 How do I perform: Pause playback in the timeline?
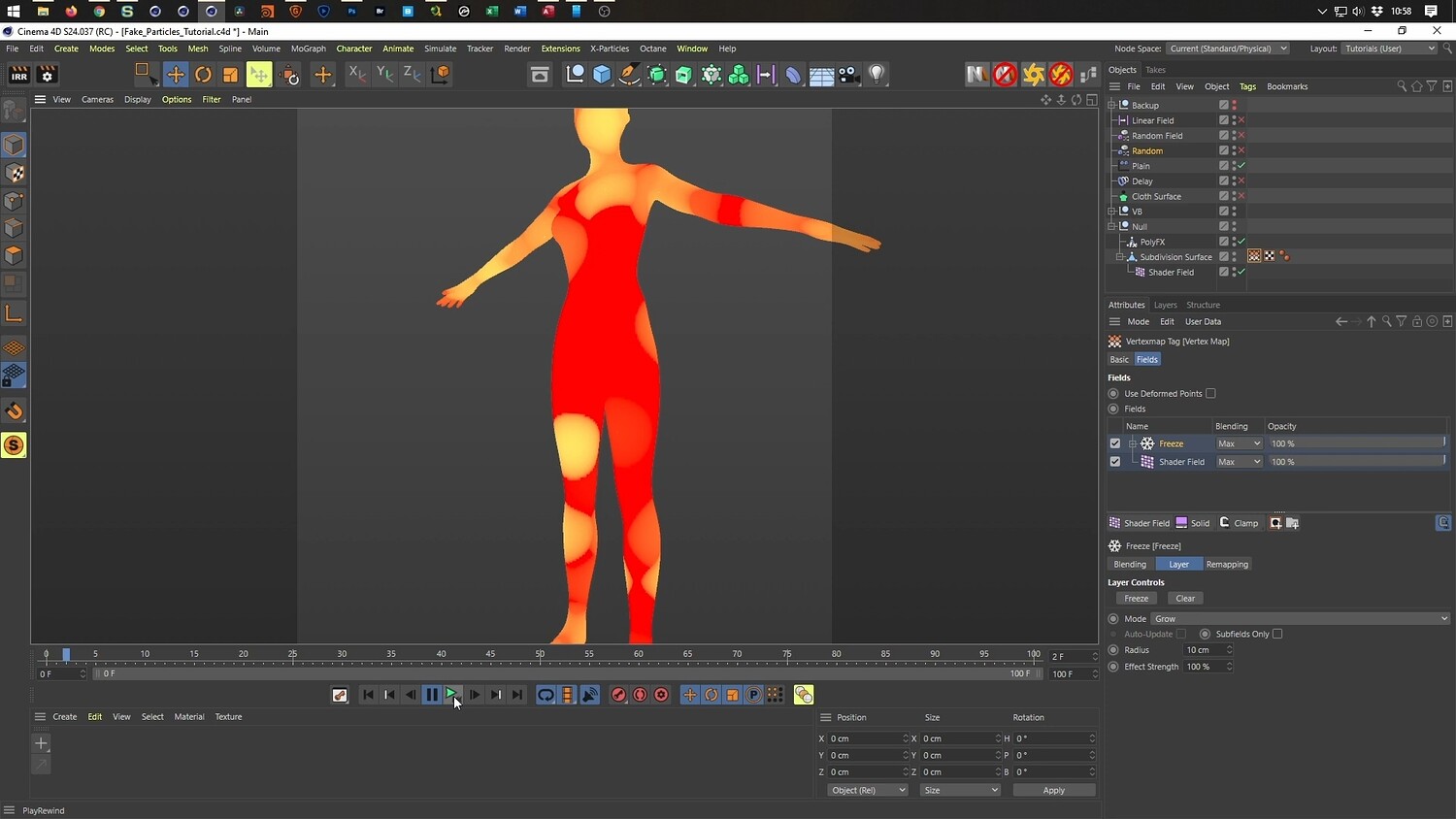pos(432,695)
